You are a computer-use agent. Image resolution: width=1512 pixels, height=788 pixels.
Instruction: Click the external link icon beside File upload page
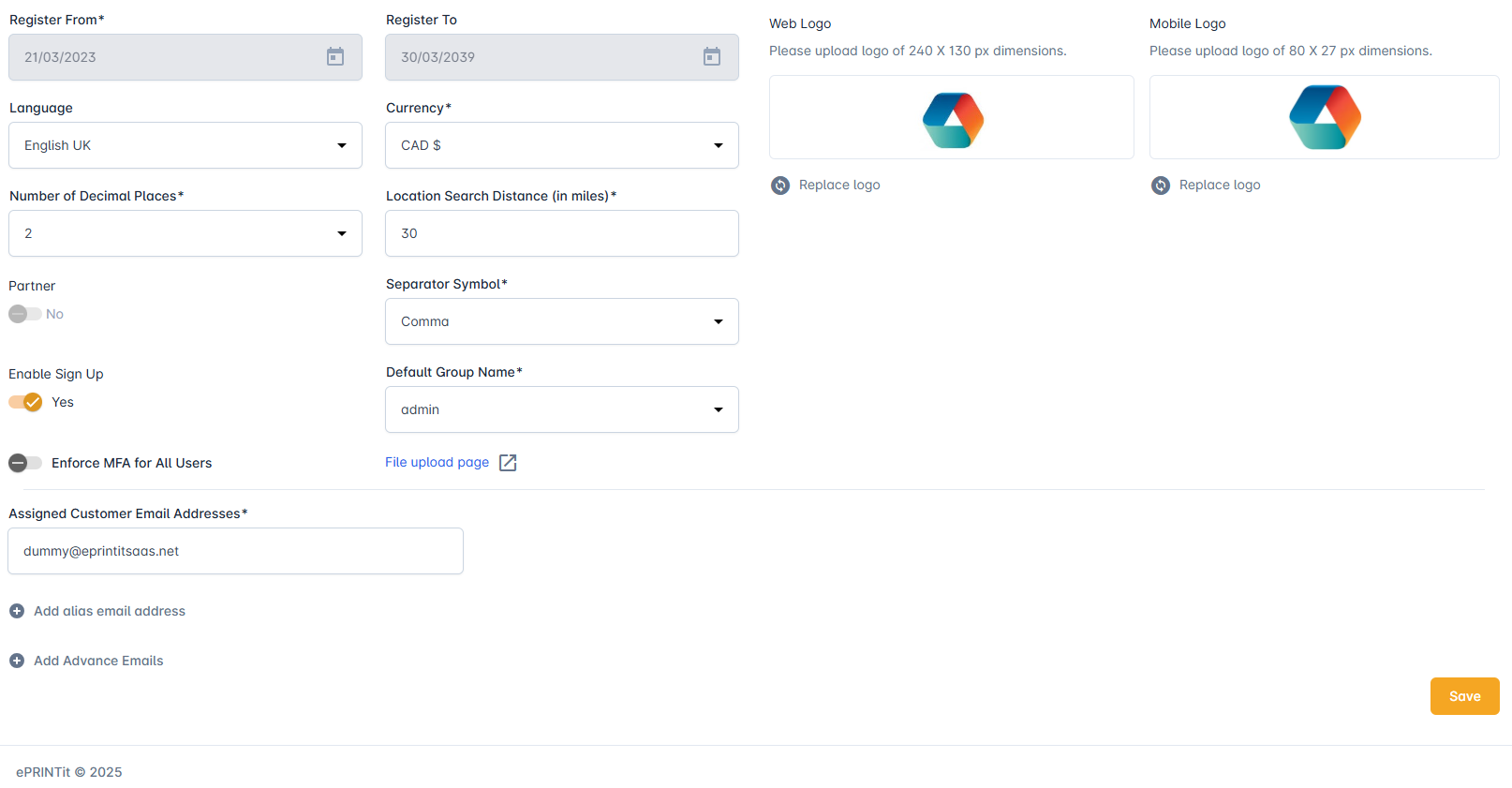(x=508, y=463)
